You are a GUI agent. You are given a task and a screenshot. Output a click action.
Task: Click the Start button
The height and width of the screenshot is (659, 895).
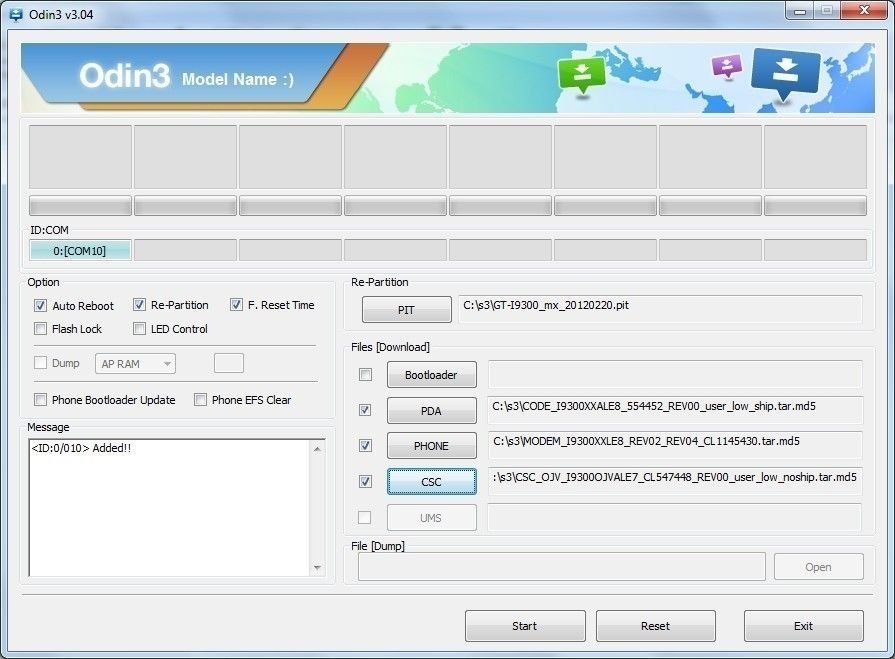tap(525, 626)
